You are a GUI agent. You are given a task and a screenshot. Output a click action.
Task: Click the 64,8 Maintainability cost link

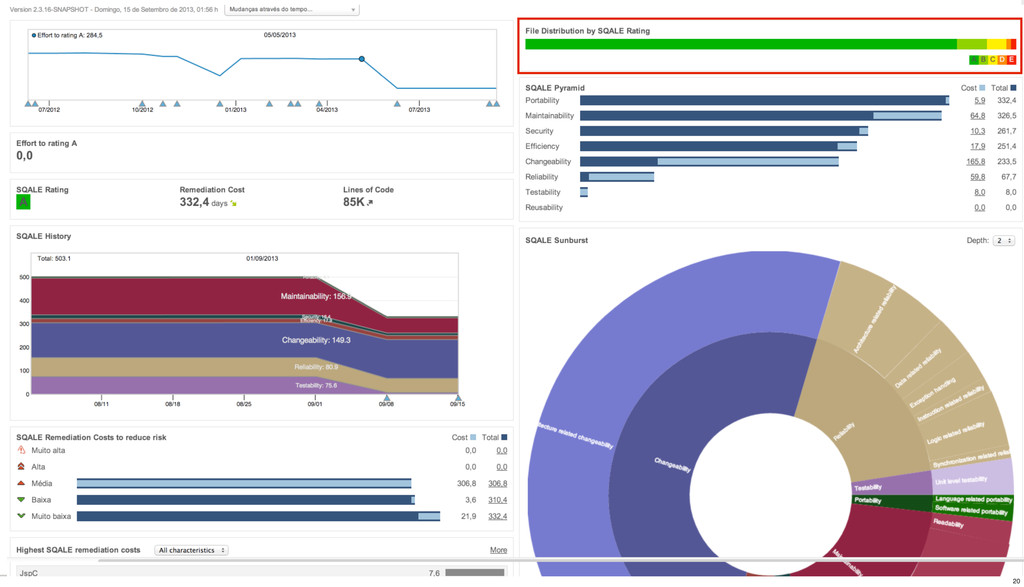(x=978, y=116)
